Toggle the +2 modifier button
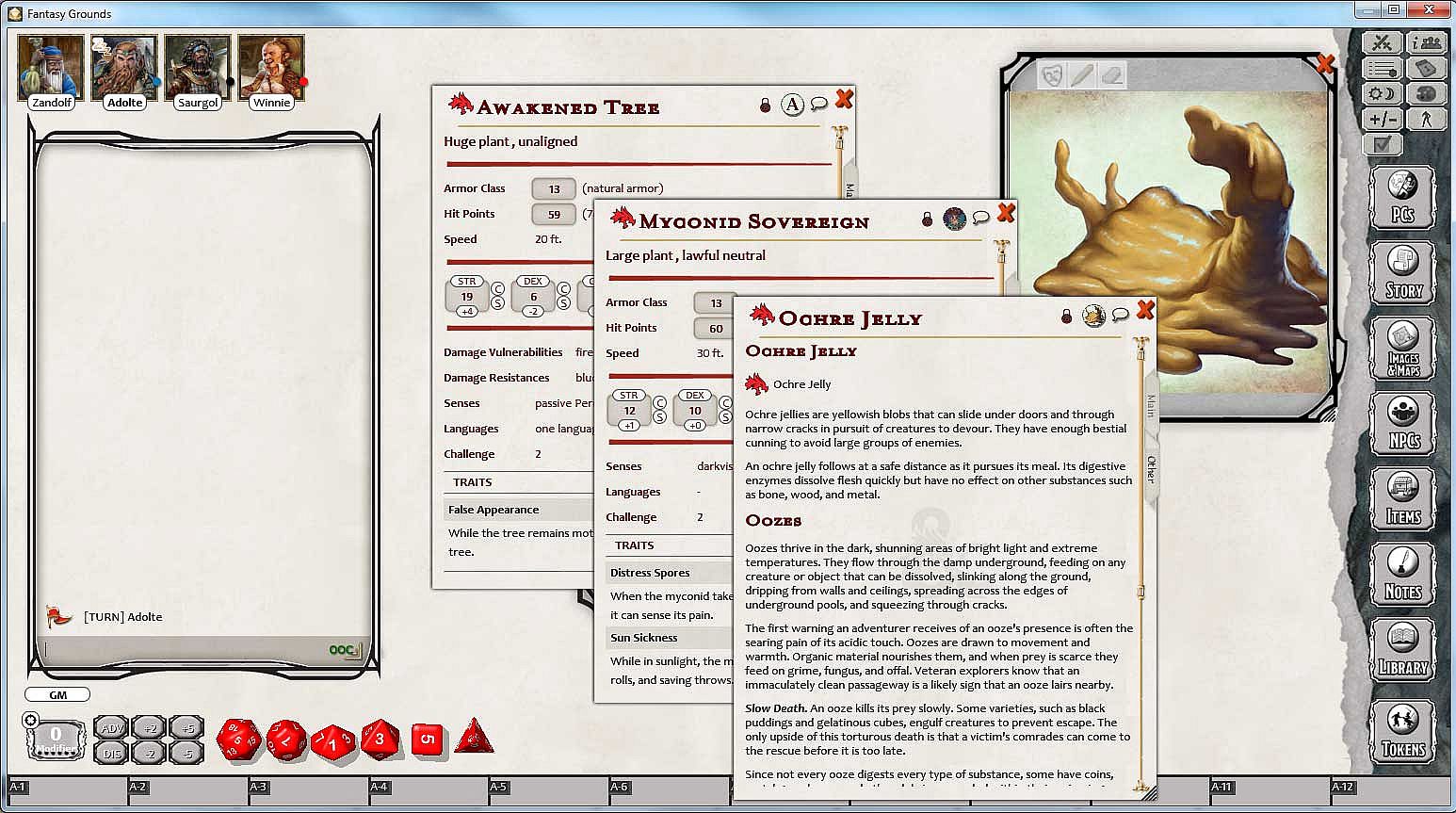Screen dimensions: 1456x813 click(149, 728)
